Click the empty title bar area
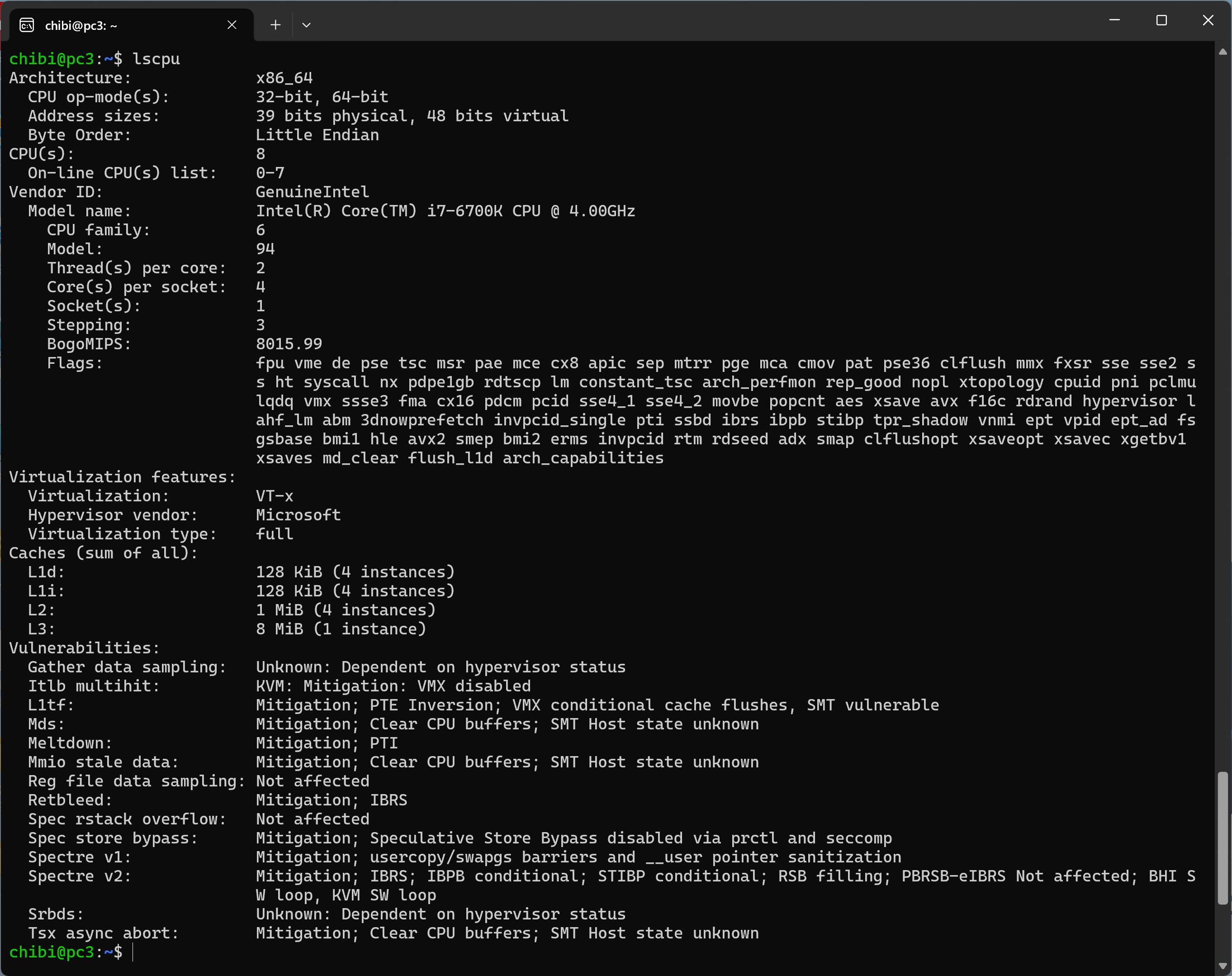Image resolution: width=1232 pixels, height=976 pixels. pos(685,23)
